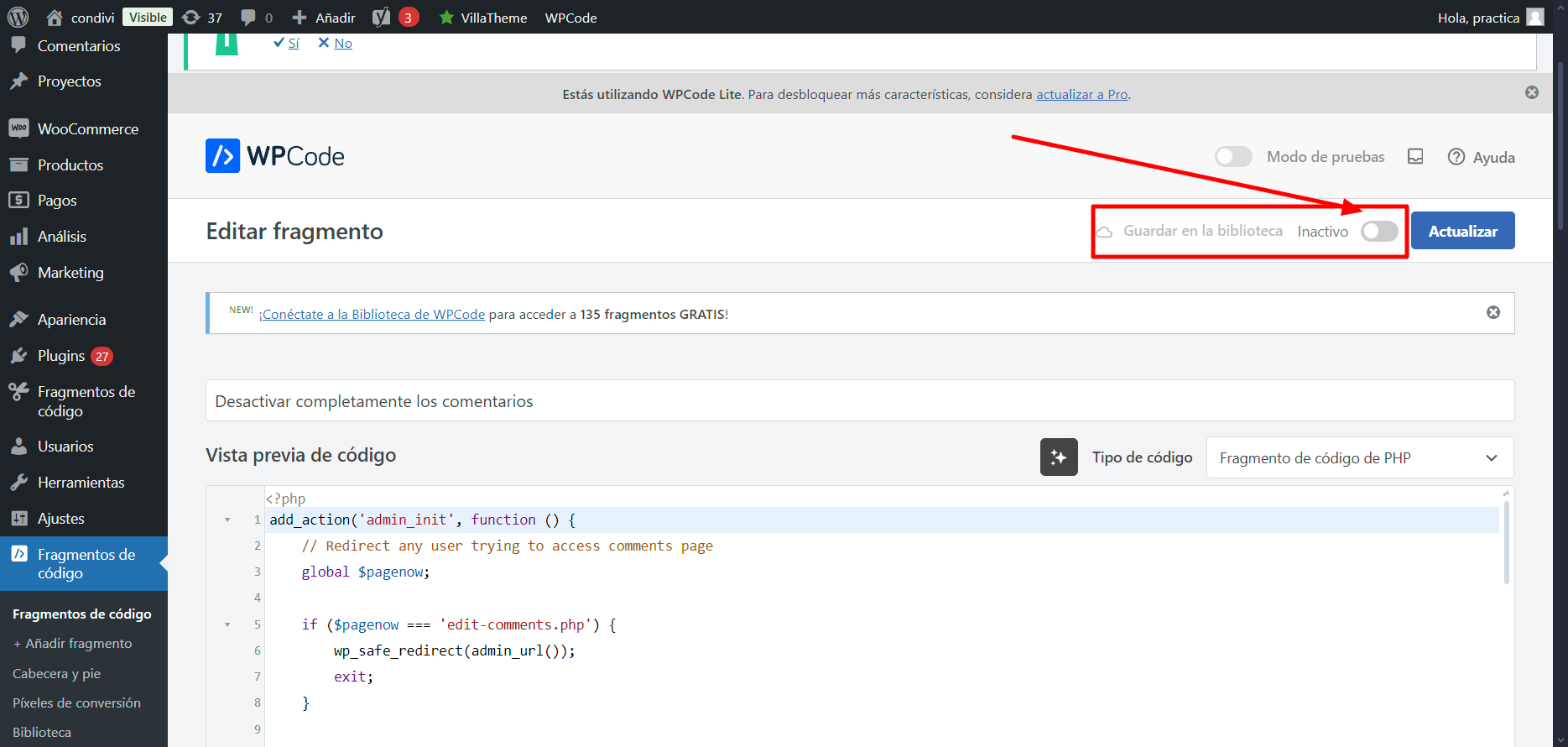The height and width of the screenshot is (747, 1568).
Task: Go to Productos section
Action: click(x=70, y=165)
